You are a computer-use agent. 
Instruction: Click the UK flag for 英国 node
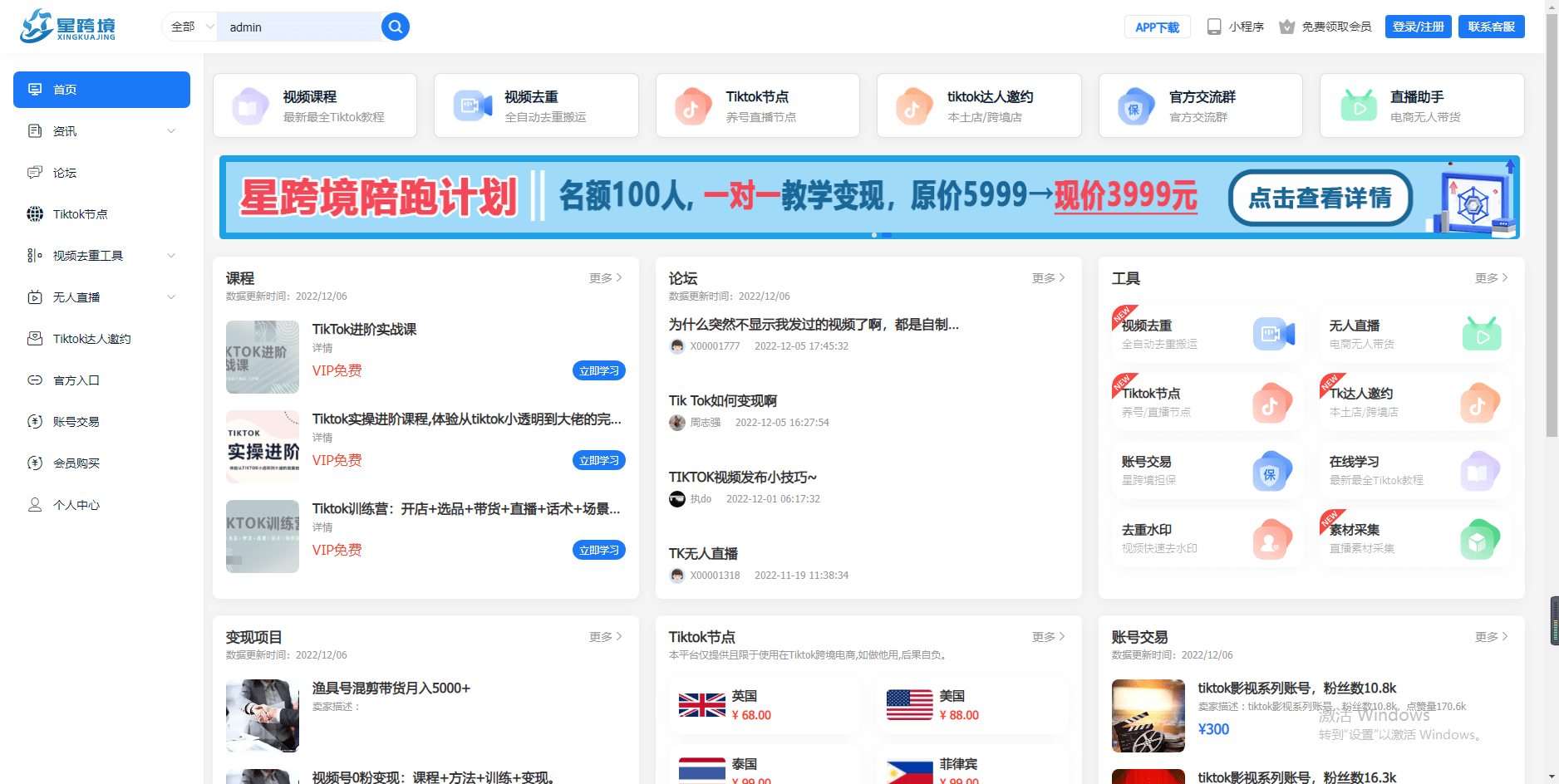tap(702, 705)
